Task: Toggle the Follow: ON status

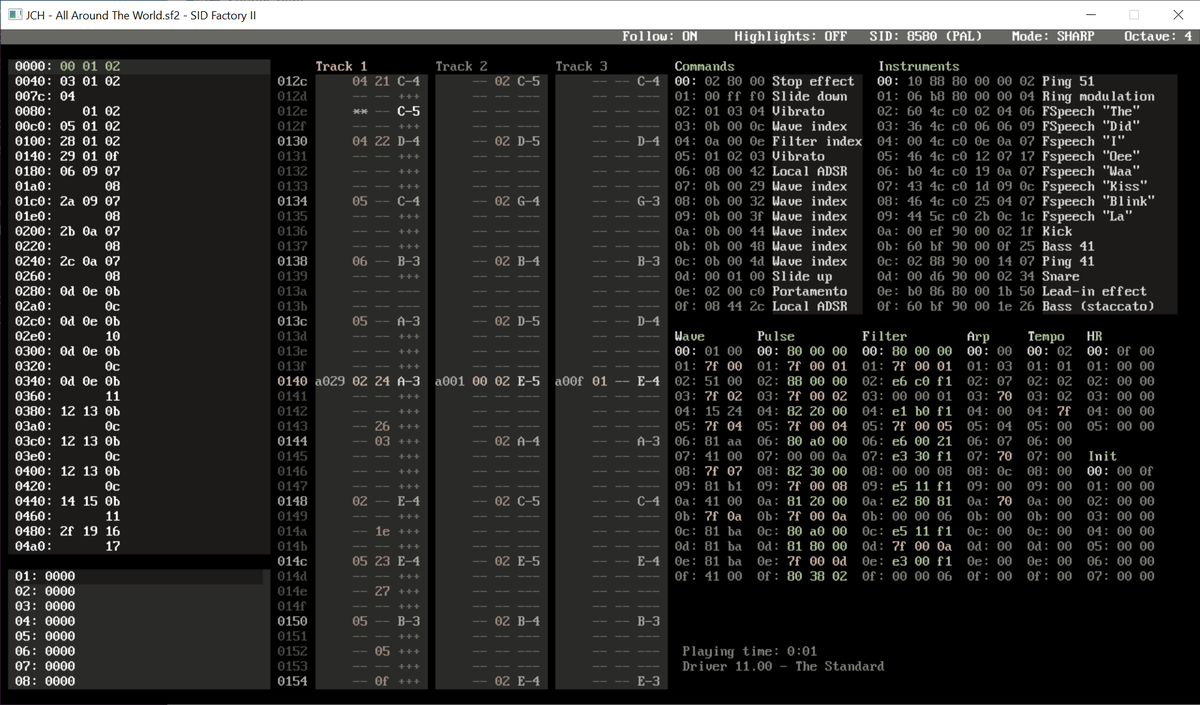Action: 659,36
